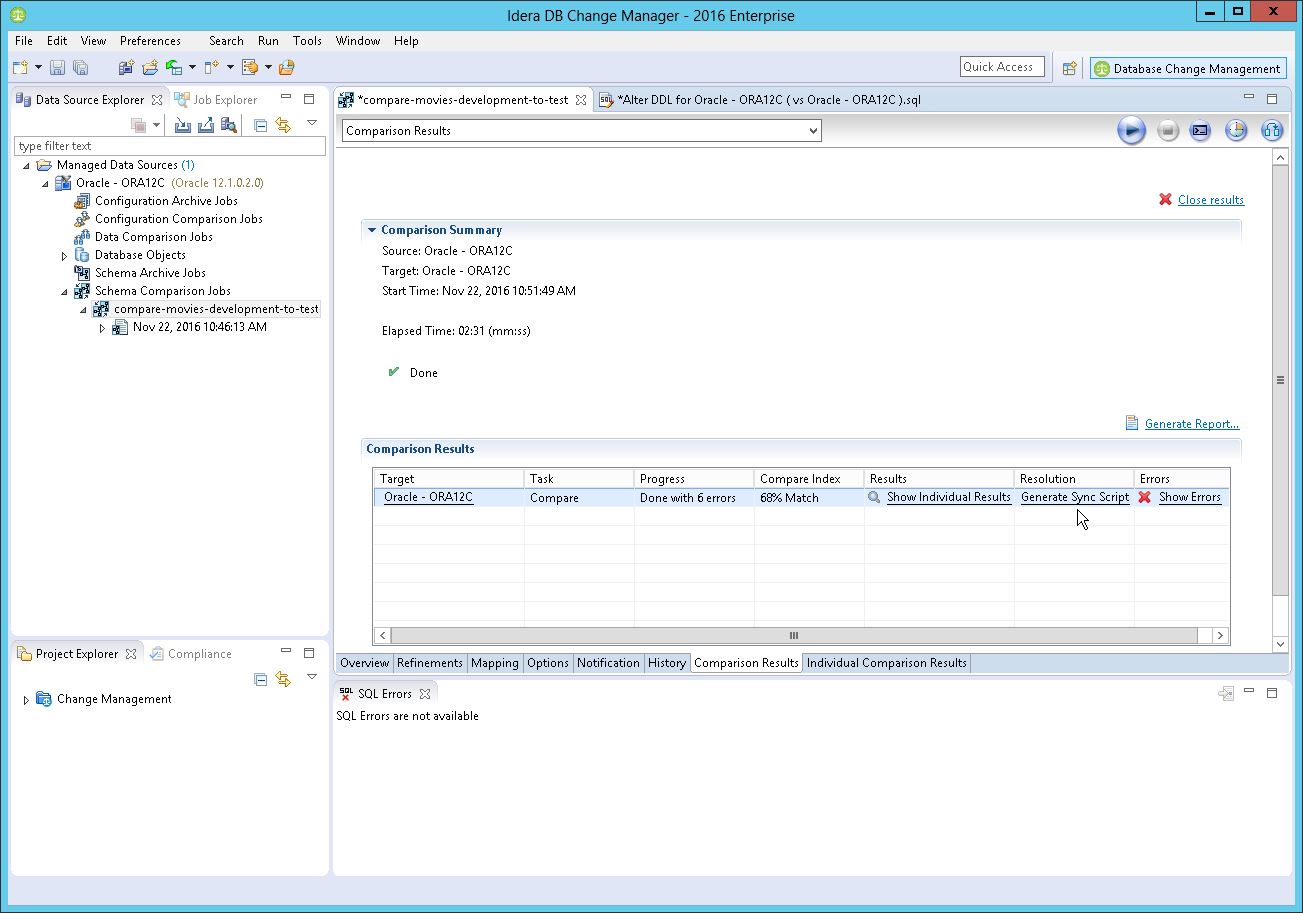Open dropdown arrow next to green arrow icon
Image resolution: width=1303 pixels, height=913 pixels.
[192, 68]
